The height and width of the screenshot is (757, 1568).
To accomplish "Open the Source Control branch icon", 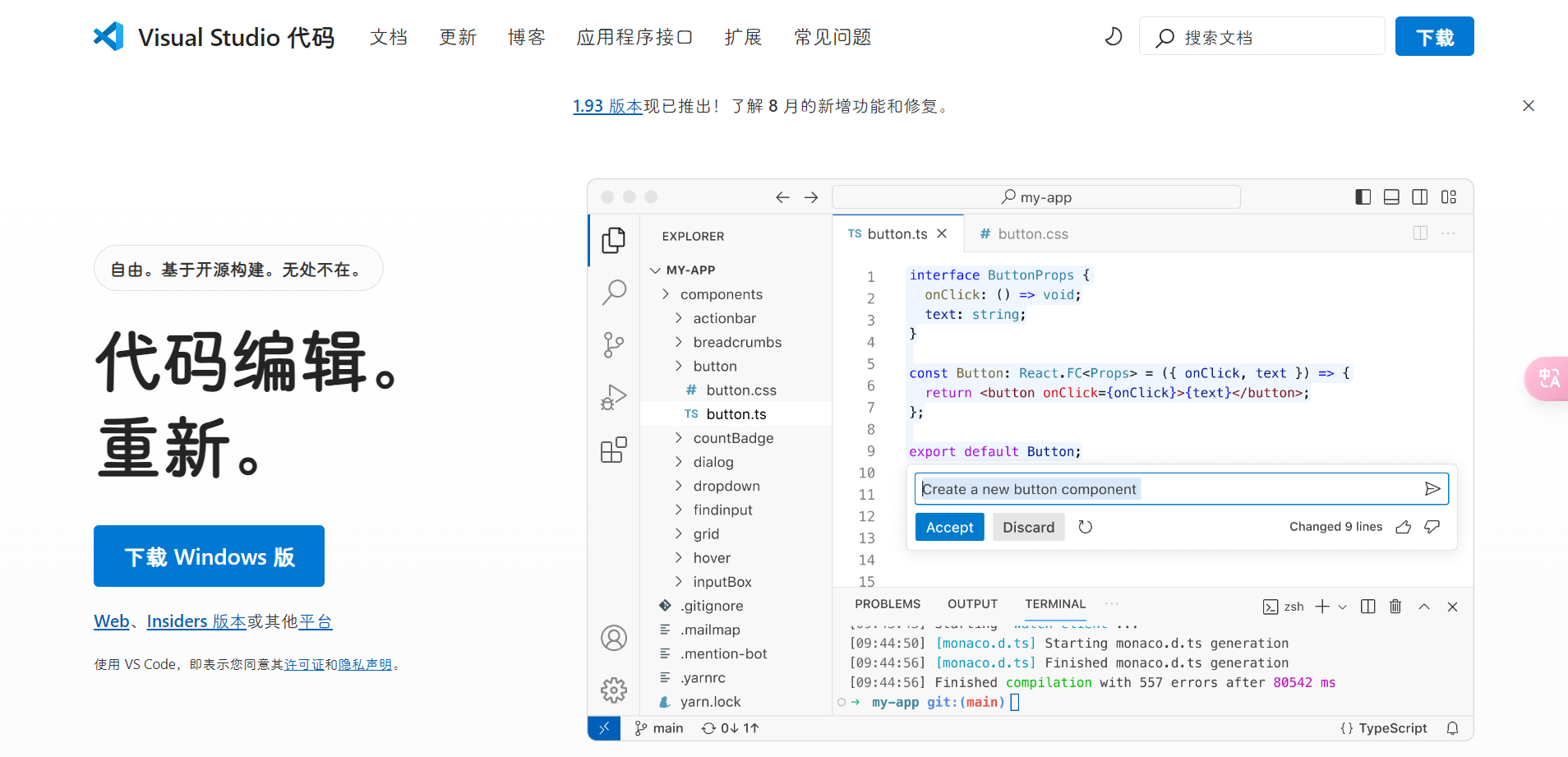I will pos(614,344).
